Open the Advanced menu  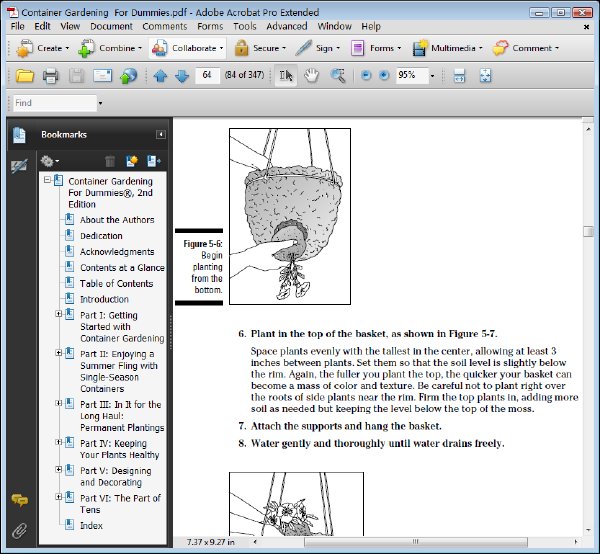coord(287,26)
